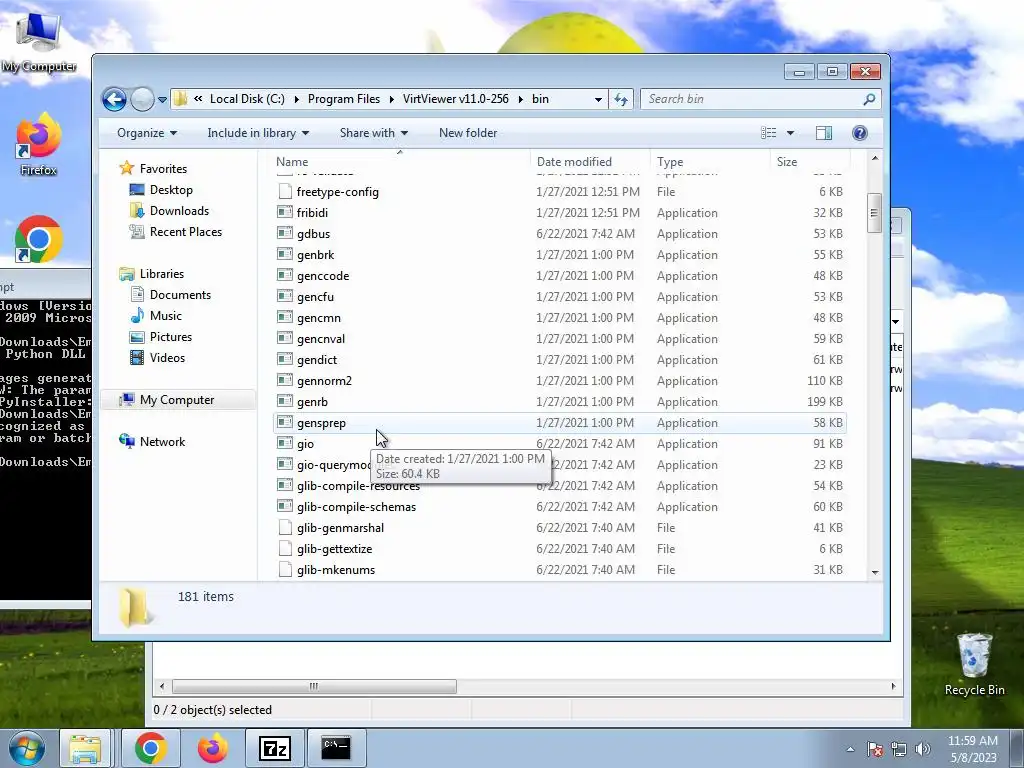The width and height of the screenshot is (1024, 768).
Task: Select the gencmn application icon
Action: [x=284, y=317]
